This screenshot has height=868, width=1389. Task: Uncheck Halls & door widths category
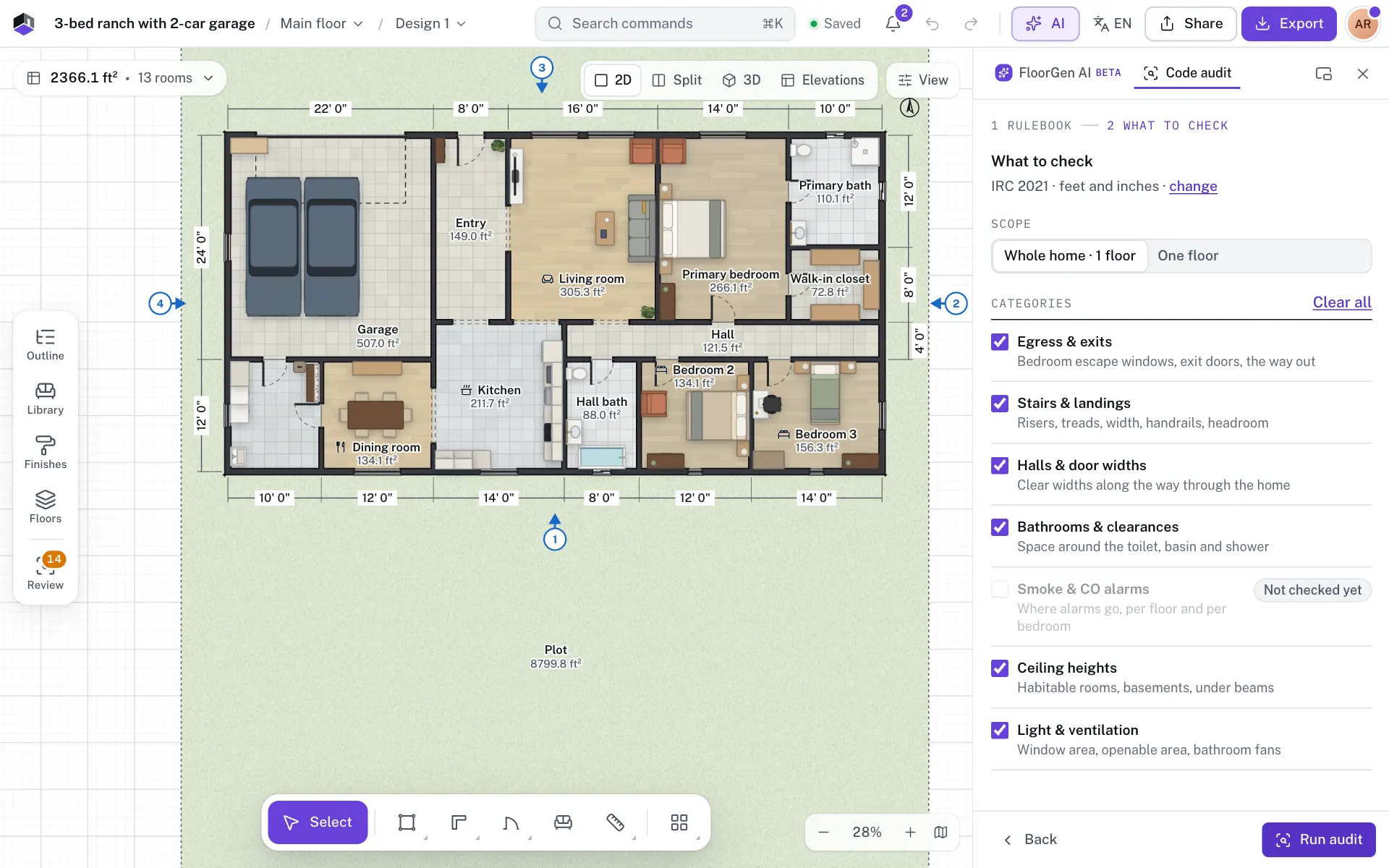coord(1000,465)
